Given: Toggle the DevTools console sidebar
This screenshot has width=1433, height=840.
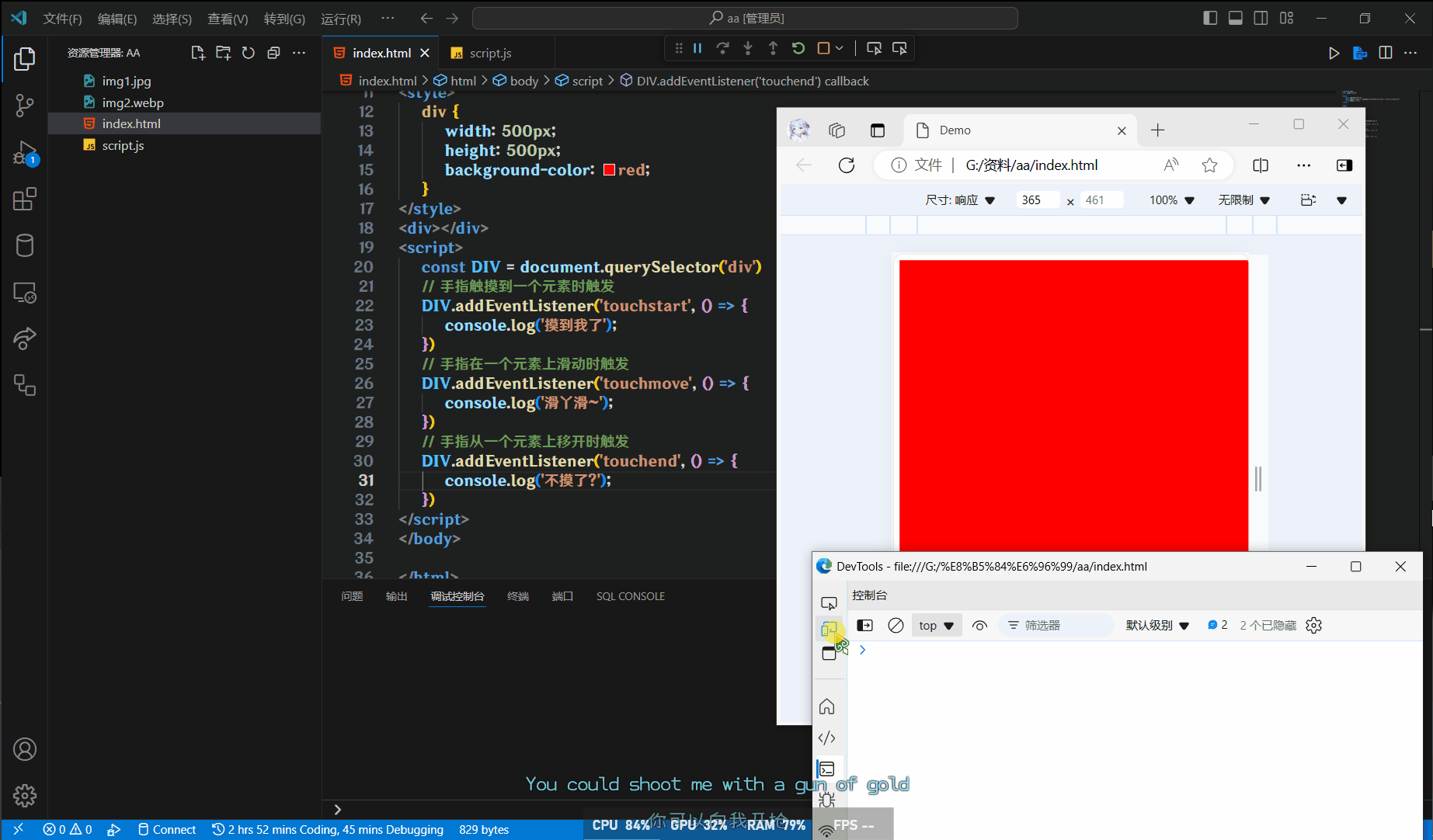Looking at the screenshot, I should [864, 625].
